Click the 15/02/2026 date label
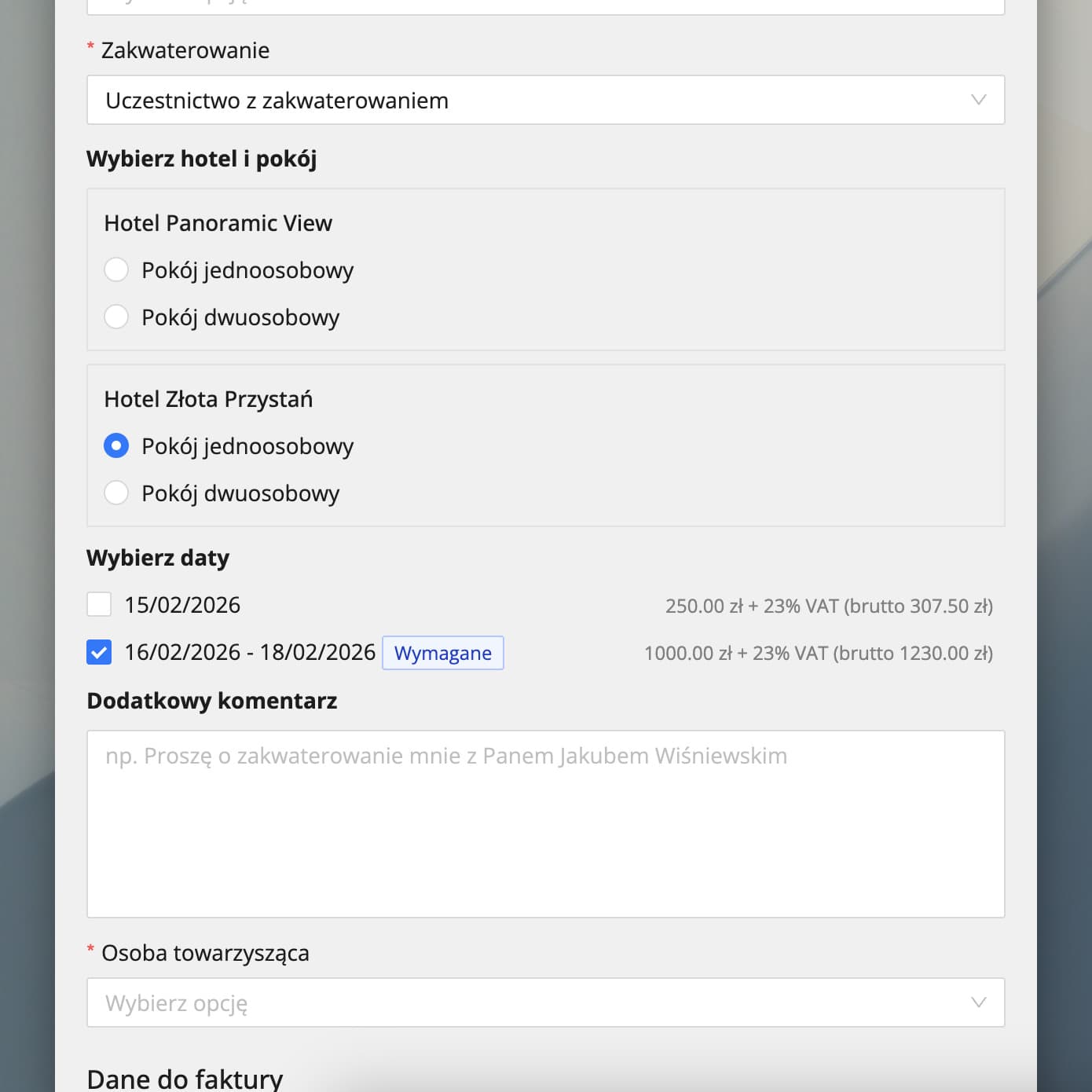The width and height of the screenshot is (1092, 1092). [x=182, y=605]
